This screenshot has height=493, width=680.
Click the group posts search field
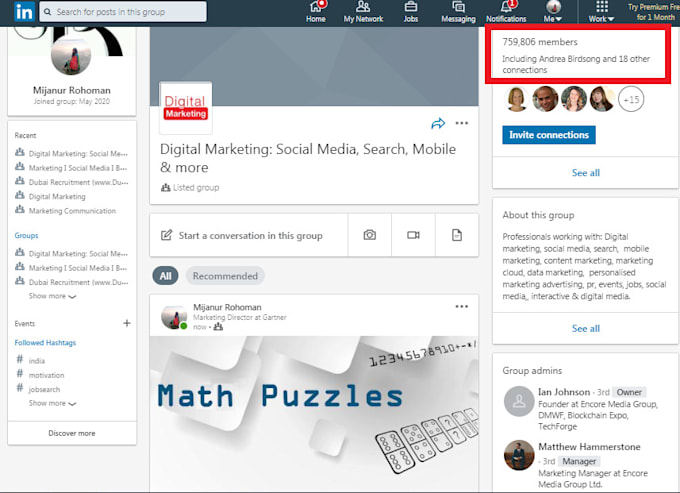coord(123,12)
